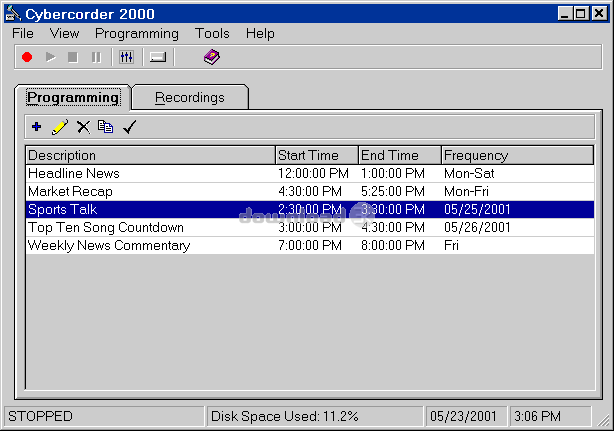This screenshot has width=614, height=431.
Task: Select Top Ten Song Countdown row
Action: [310, 227]
